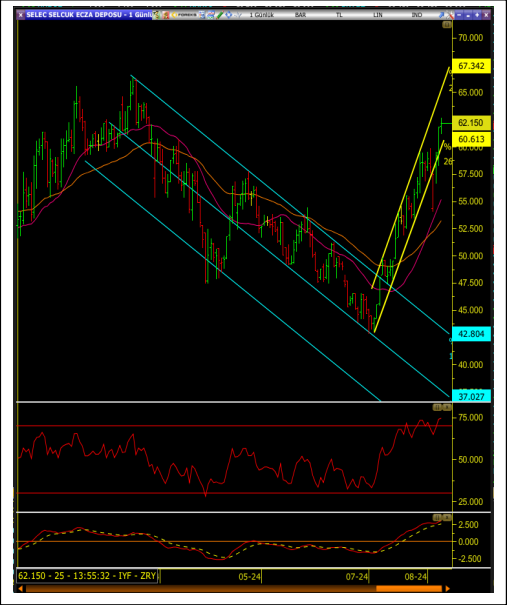Image resolution: width=507 pixels, height=605 pixels.
Task: Click left arrow of the time scrollbar
Action: [x=20, y=589]
